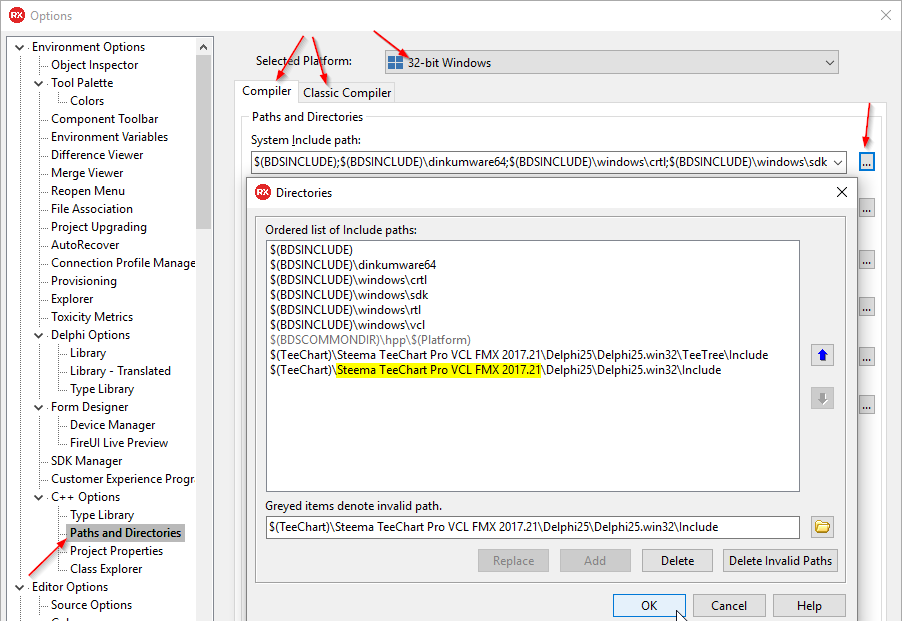Select Object Inspector in options tree
Viewport: 902px width, 621px height.
94,65
